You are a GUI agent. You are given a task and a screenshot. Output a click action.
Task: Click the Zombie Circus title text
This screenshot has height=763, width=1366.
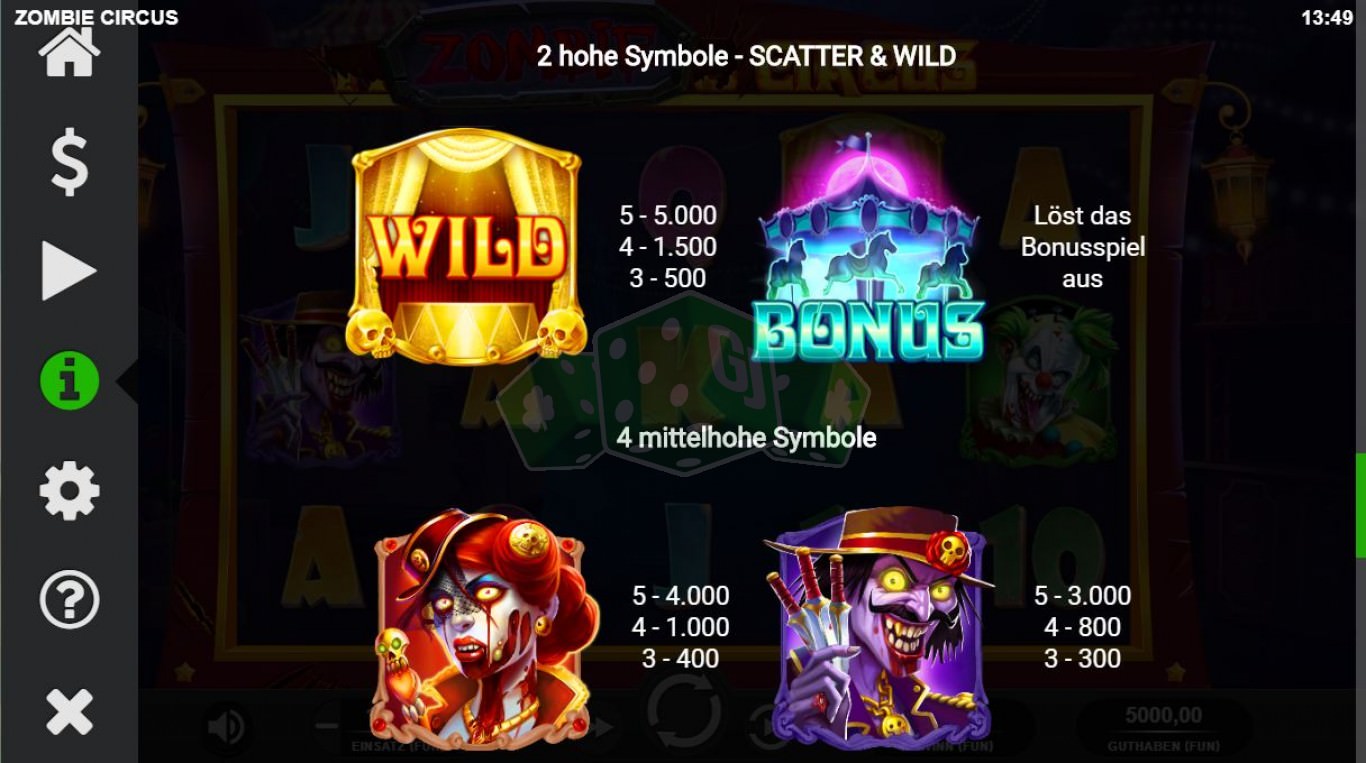[96, 17]
